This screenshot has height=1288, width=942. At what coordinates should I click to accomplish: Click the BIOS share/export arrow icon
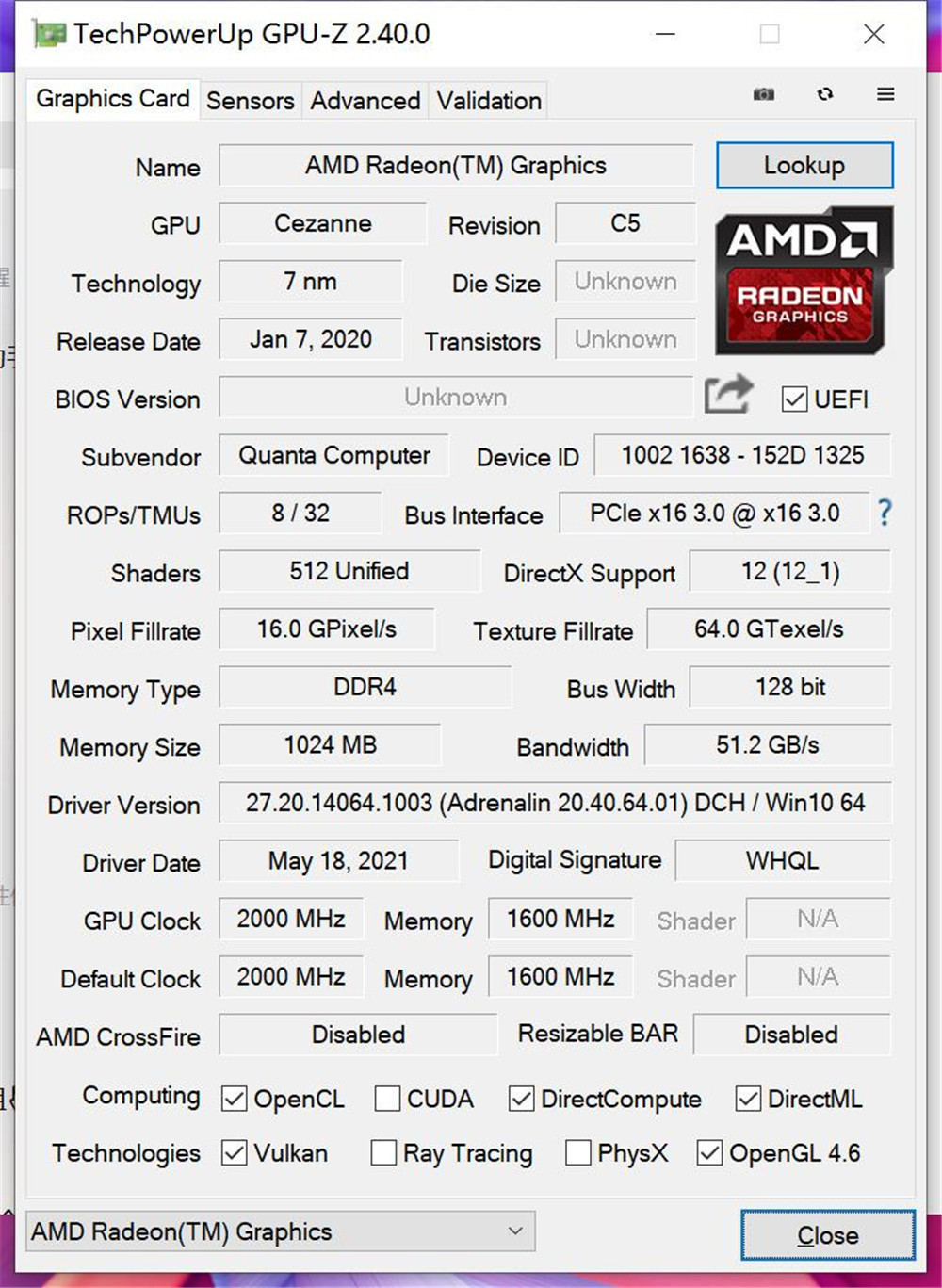[728, 395]
